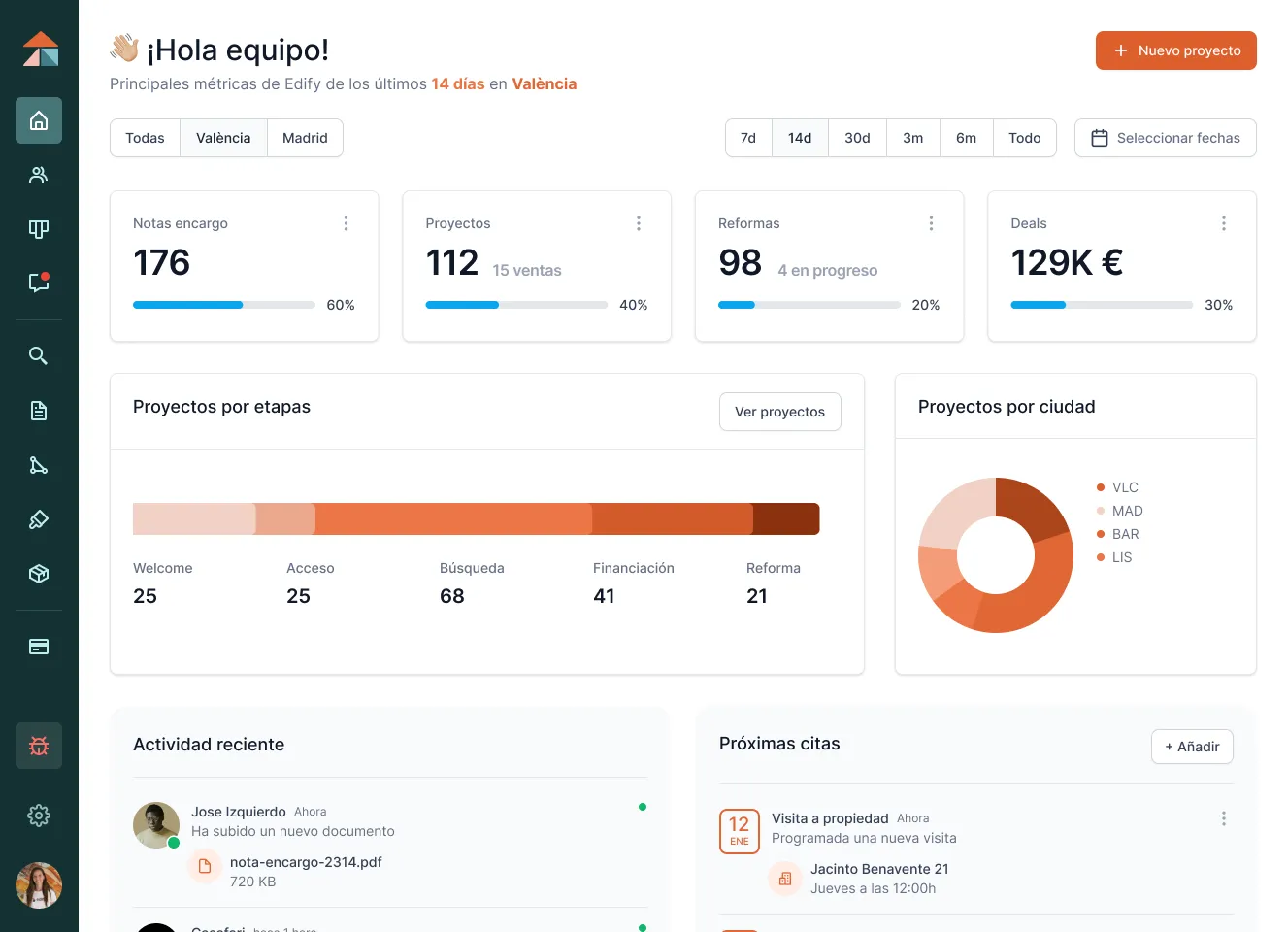Choose the 7d period tab
1288x932 pixels.
click(748, 138)
